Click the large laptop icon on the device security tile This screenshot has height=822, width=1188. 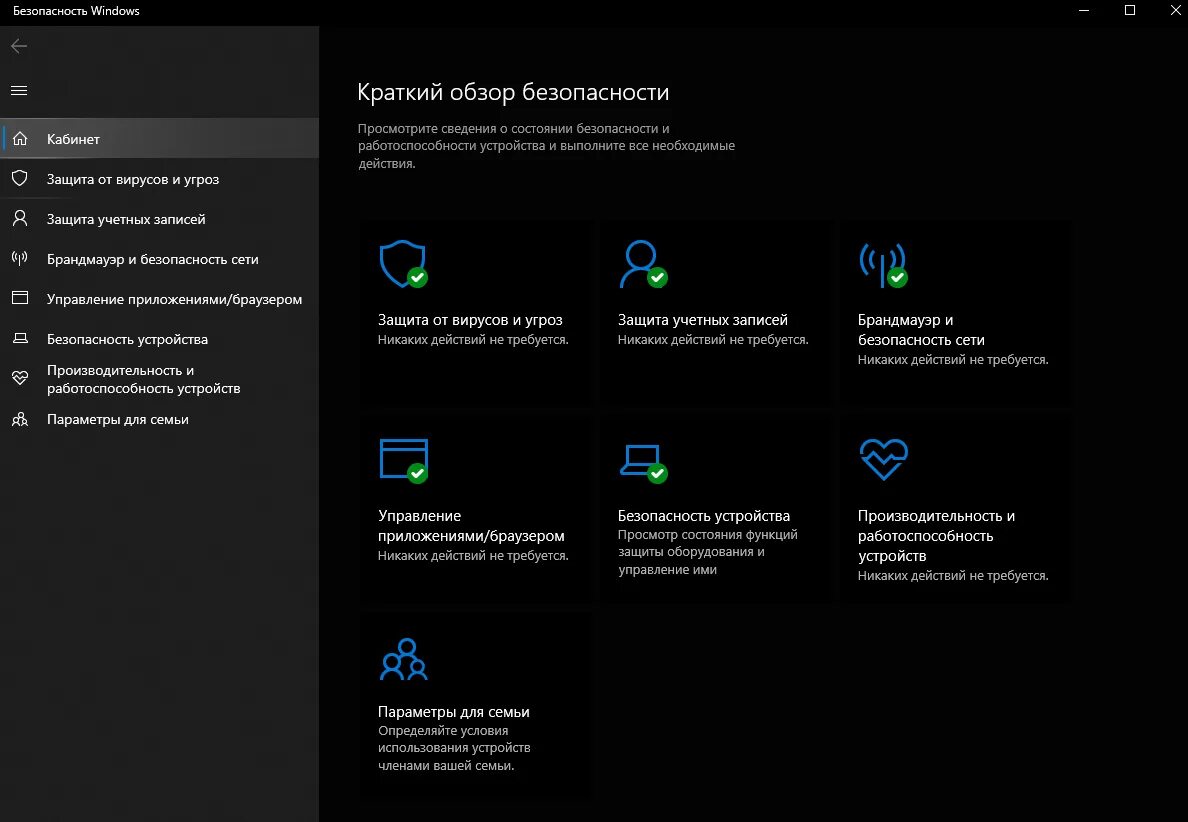point(642,463)
